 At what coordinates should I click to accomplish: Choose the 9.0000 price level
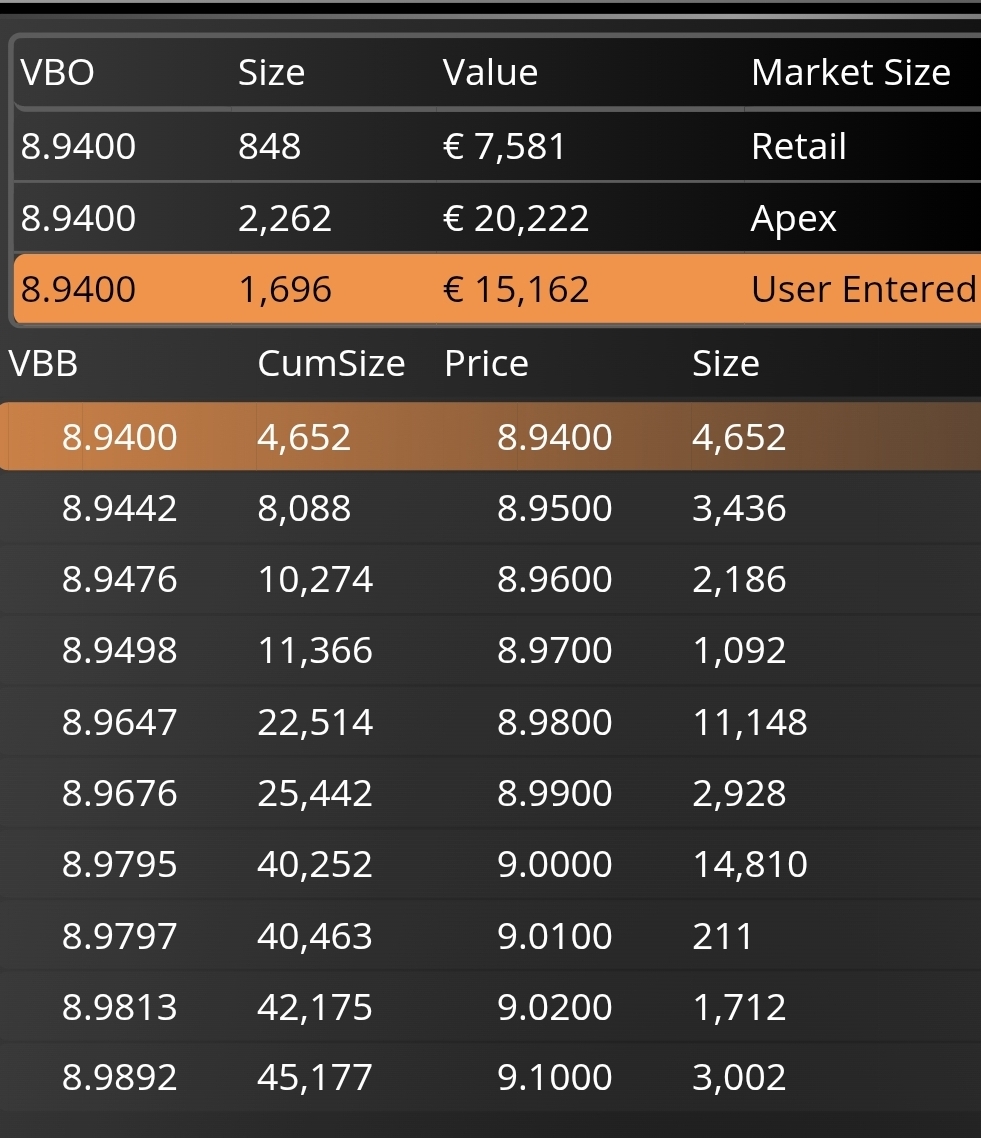coord(554,864)
